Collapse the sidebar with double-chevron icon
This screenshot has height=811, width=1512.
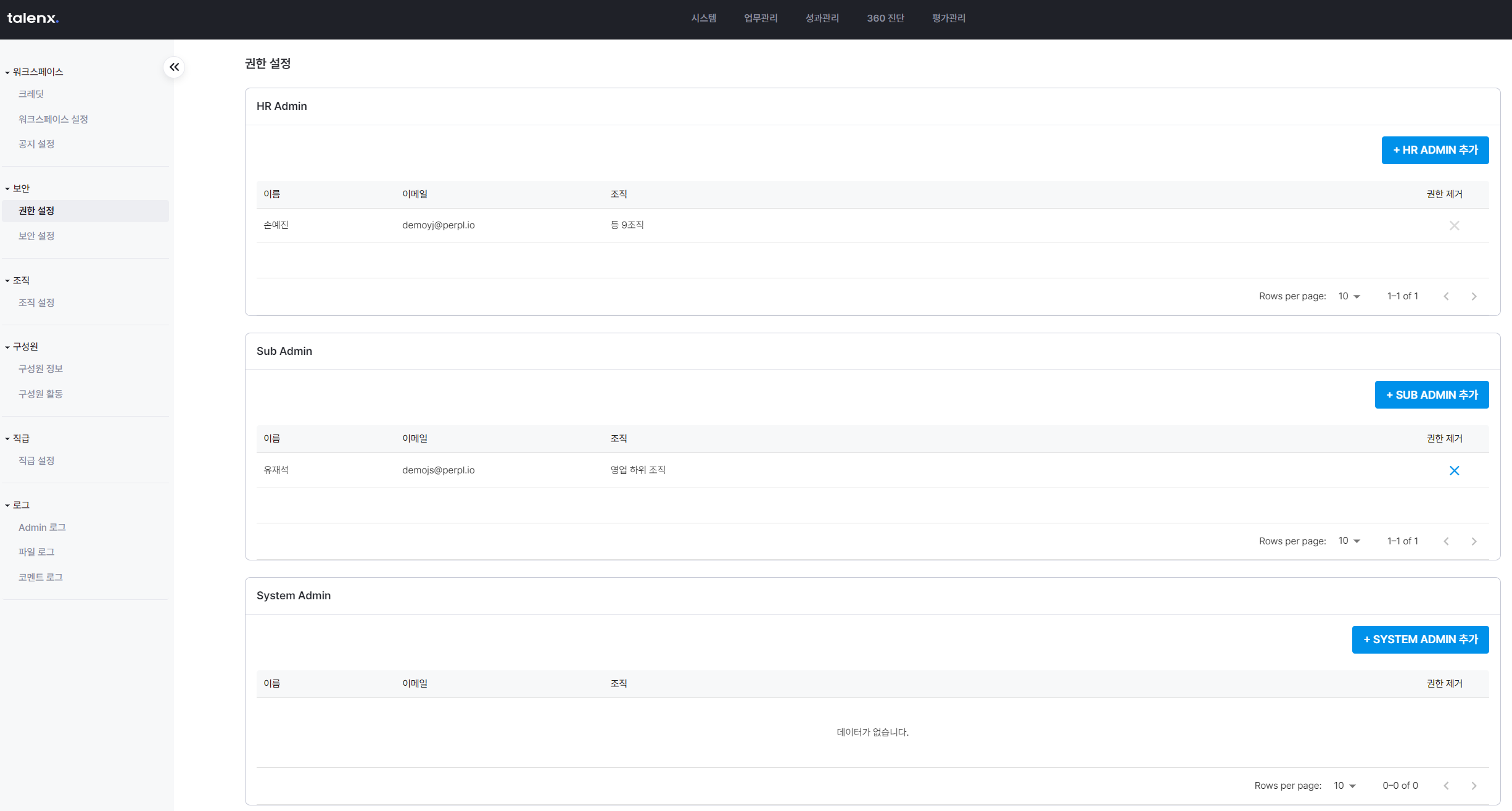(x=175, y=67)
